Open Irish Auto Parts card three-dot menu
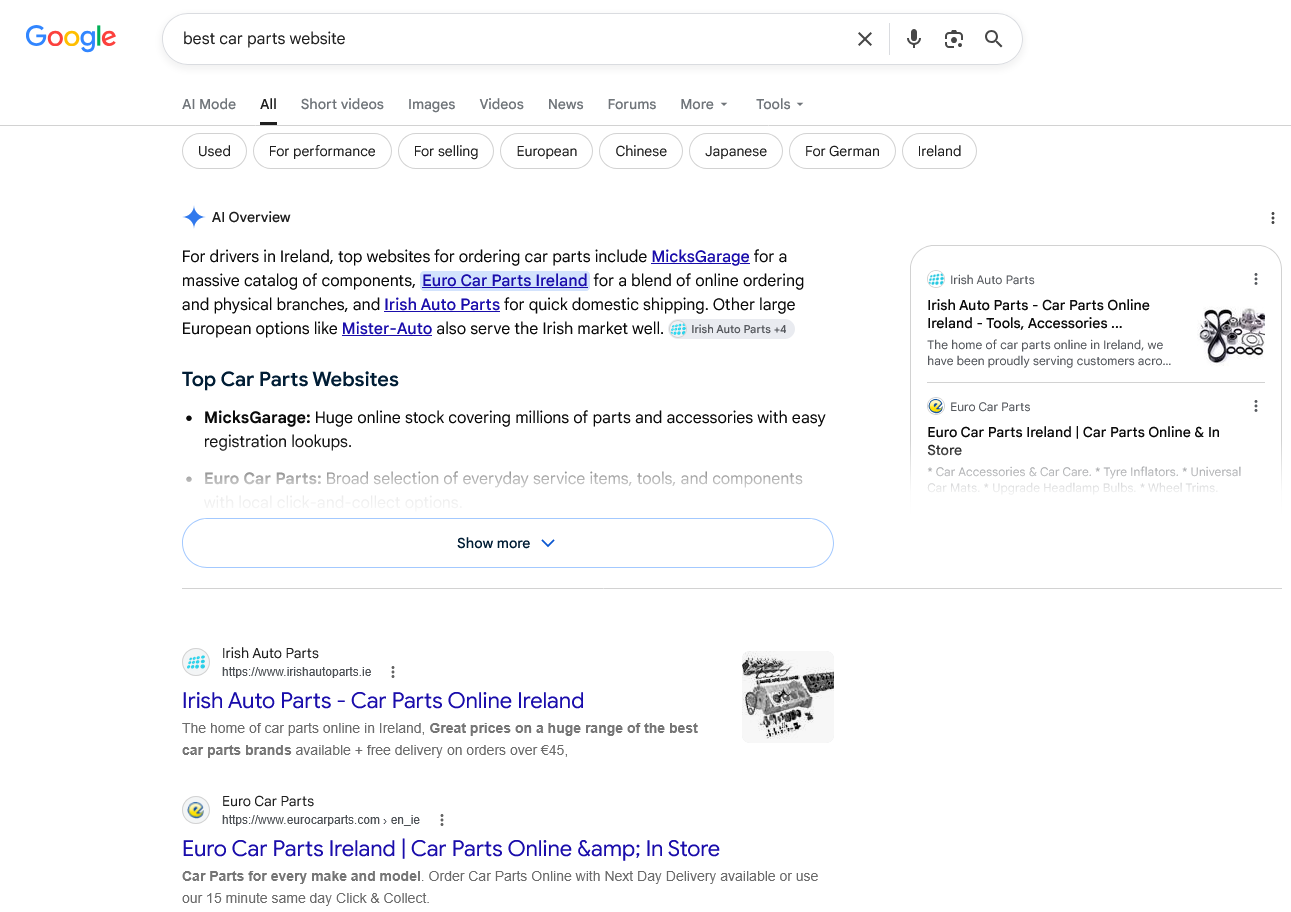This screenshot has height=912, width=1291. pyautogui.click(x=1256, y=279)
